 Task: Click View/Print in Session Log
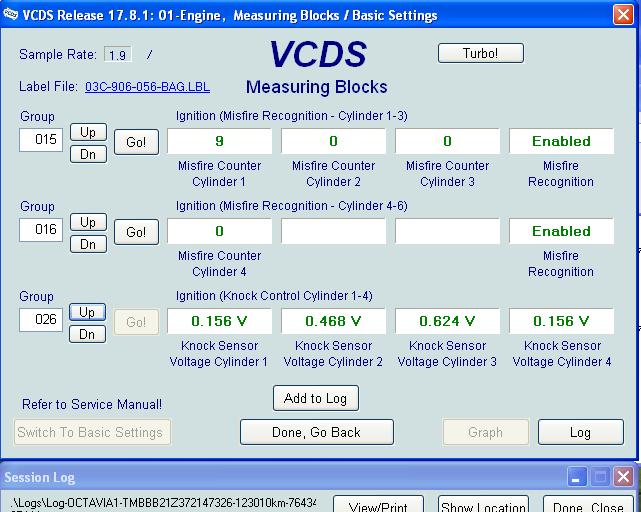[x=378, y=505]
